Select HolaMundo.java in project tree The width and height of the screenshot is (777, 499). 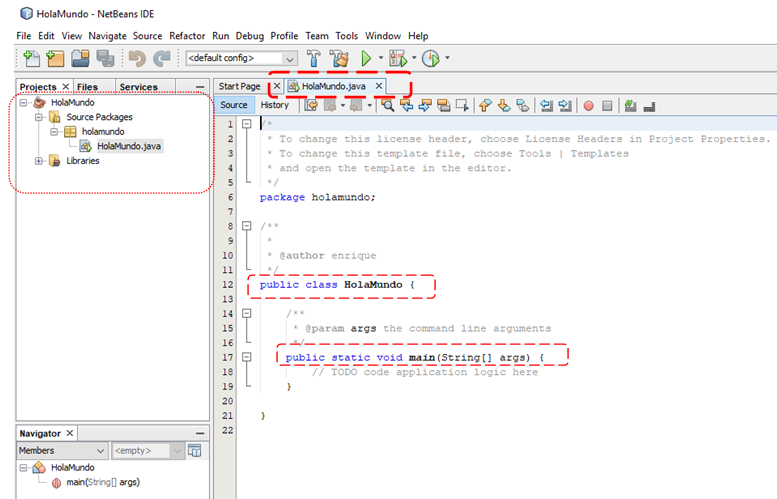(129, 146)
